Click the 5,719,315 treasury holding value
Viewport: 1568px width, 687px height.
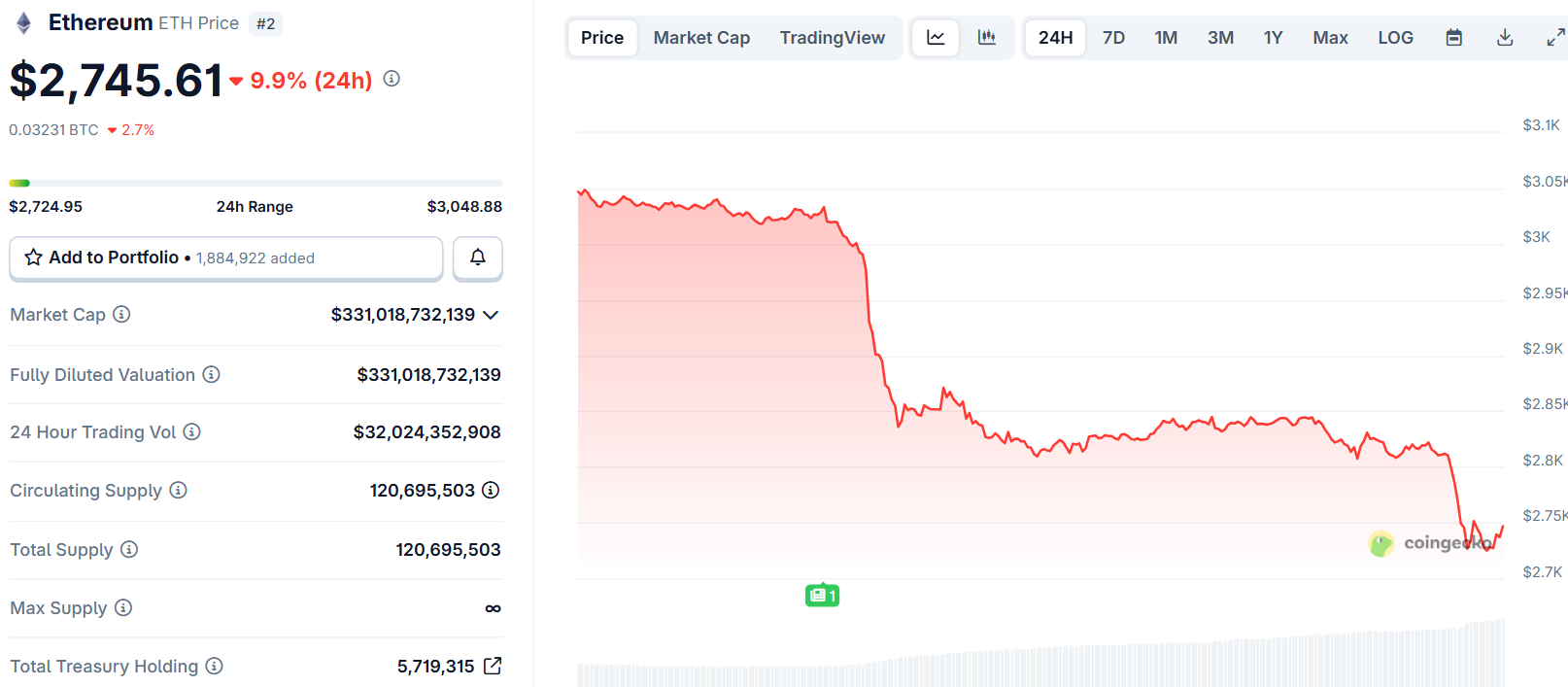[435, 666]
